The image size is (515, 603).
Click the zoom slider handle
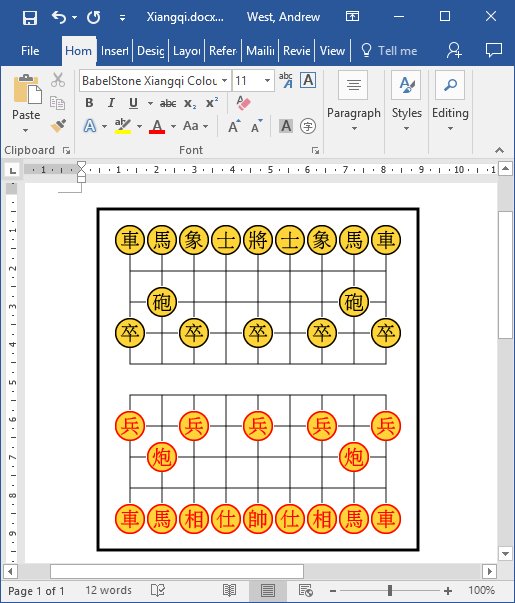[x=390, y=590]
